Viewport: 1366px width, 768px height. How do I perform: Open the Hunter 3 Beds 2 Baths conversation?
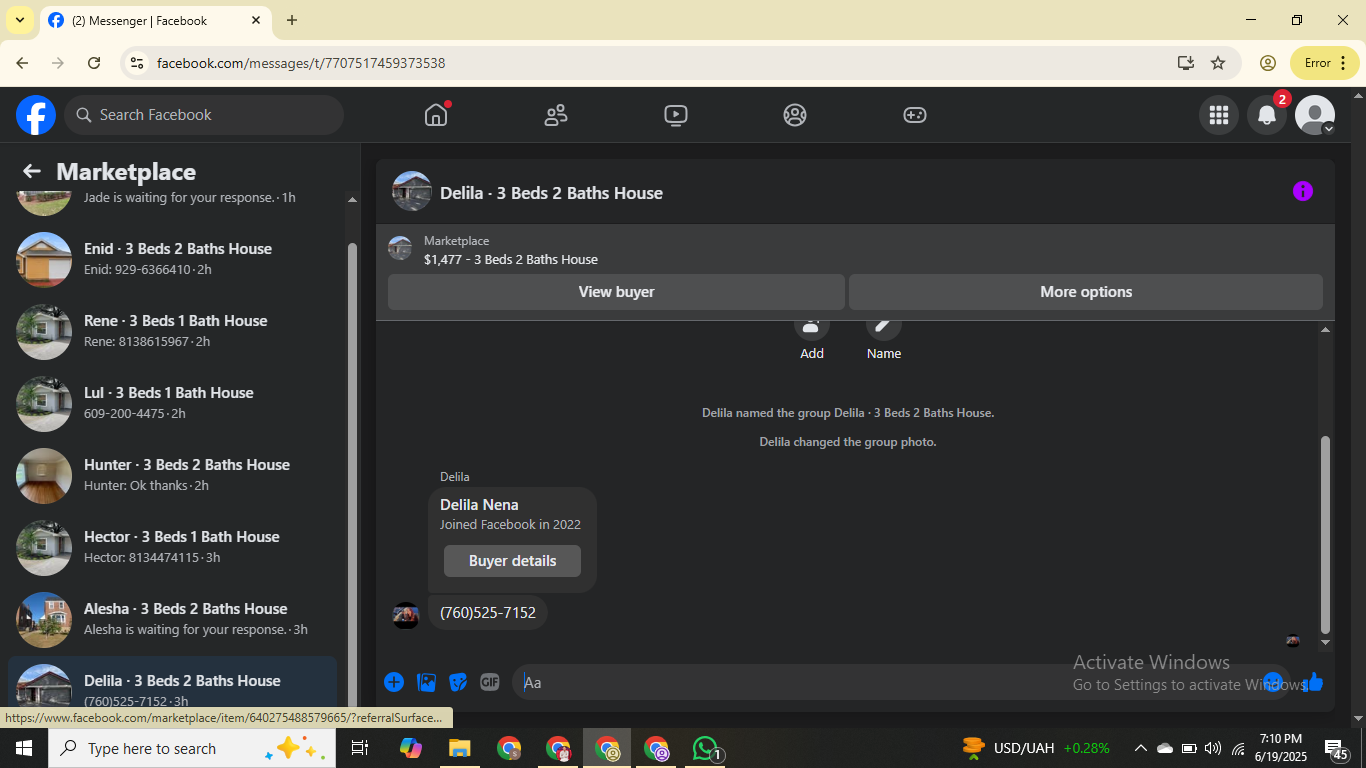(x=172, y=476)
